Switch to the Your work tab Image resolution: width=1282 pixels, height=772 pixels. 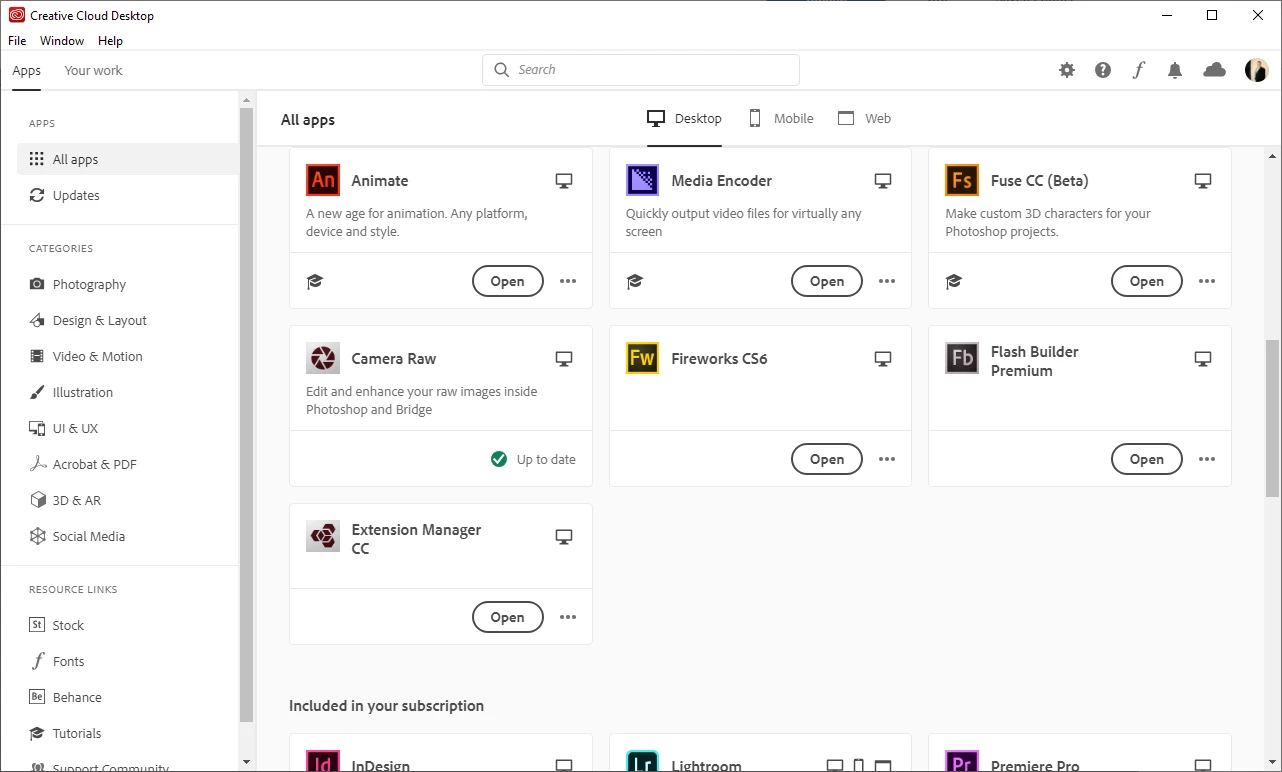click(x=93, y=70)
